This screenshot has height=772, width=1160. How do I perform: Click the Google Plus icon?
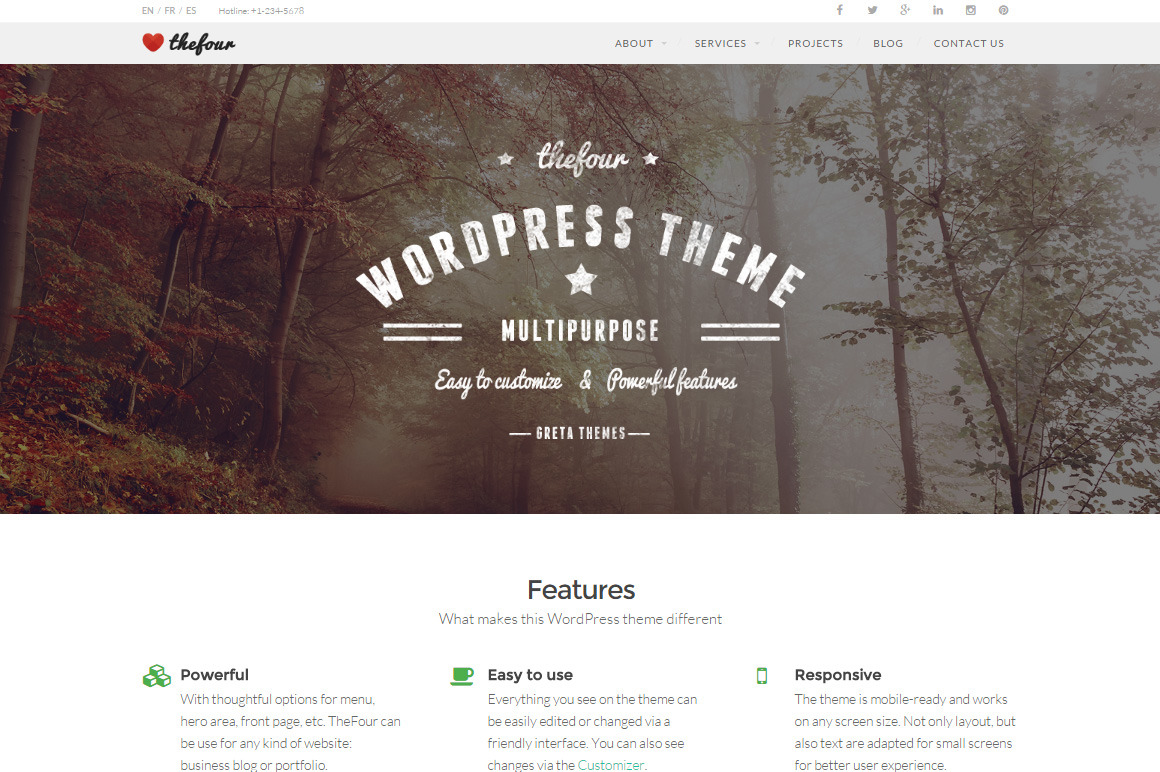905,10
